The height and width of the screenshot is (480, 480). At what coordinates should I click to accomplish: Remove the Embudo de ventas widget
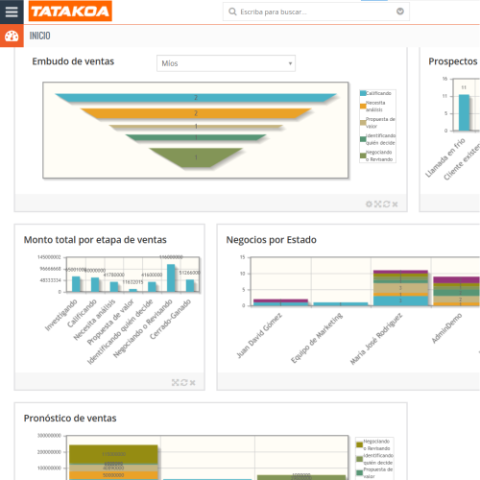pyautogui.click(x=395, y=204)
